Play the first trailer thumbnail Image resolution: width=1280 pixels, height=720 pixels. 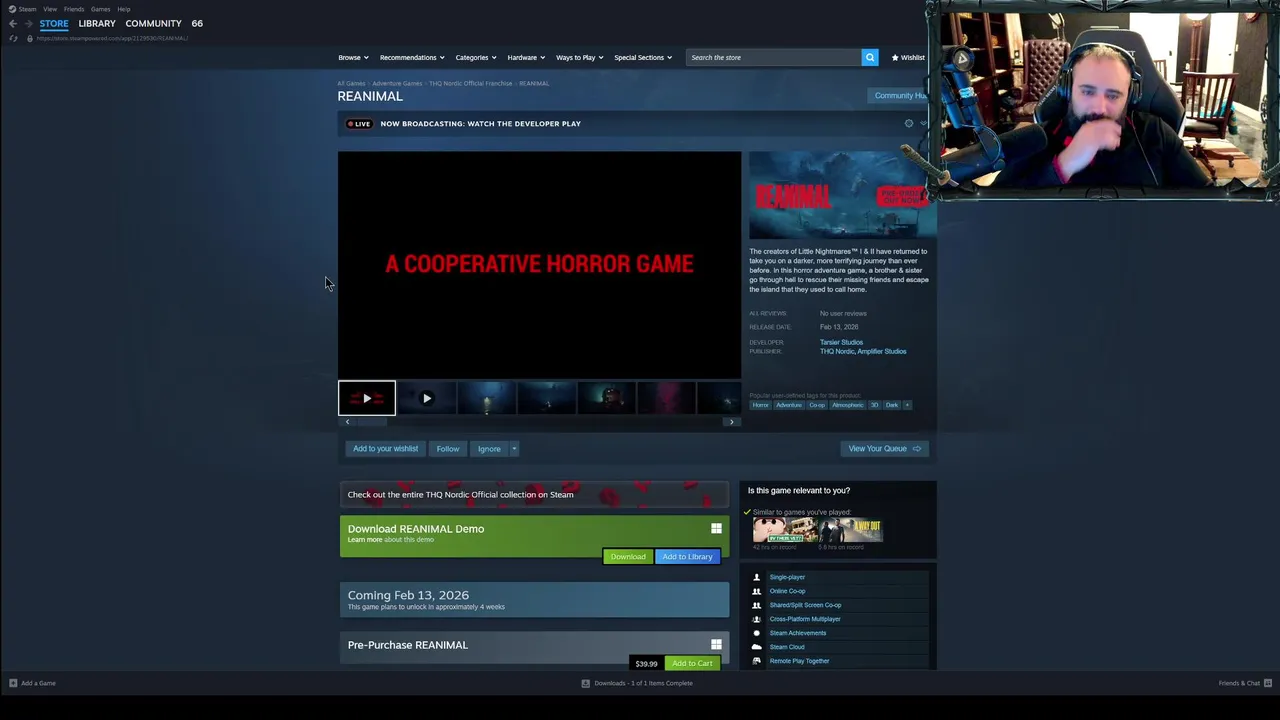click(367, 398)
